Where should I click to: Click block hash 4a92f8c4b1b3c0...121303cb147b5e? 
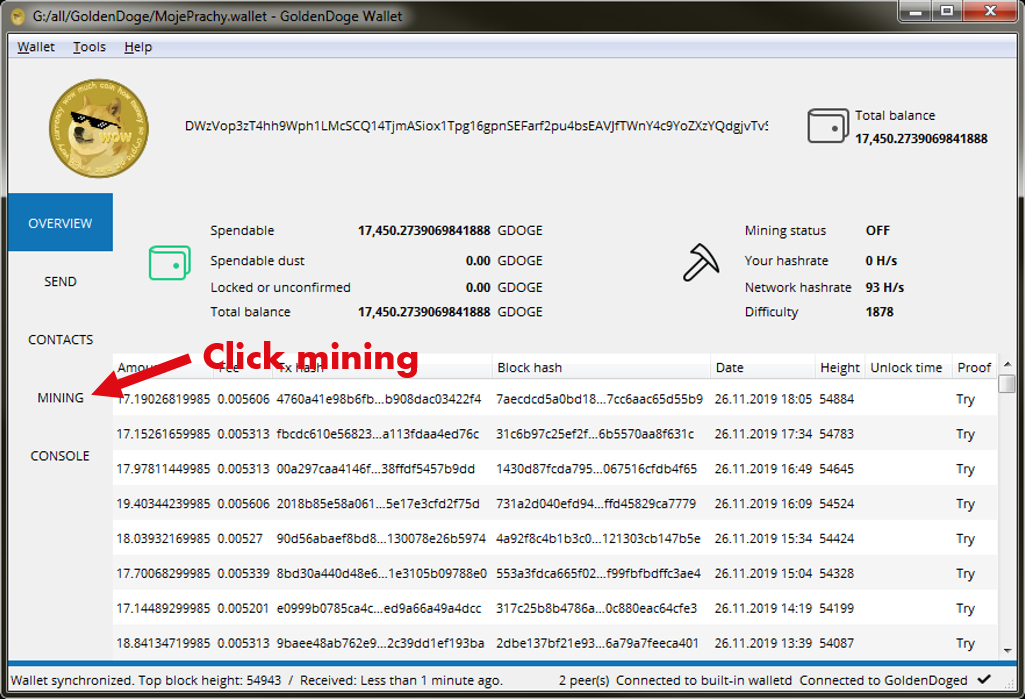(x=598, y=538)
